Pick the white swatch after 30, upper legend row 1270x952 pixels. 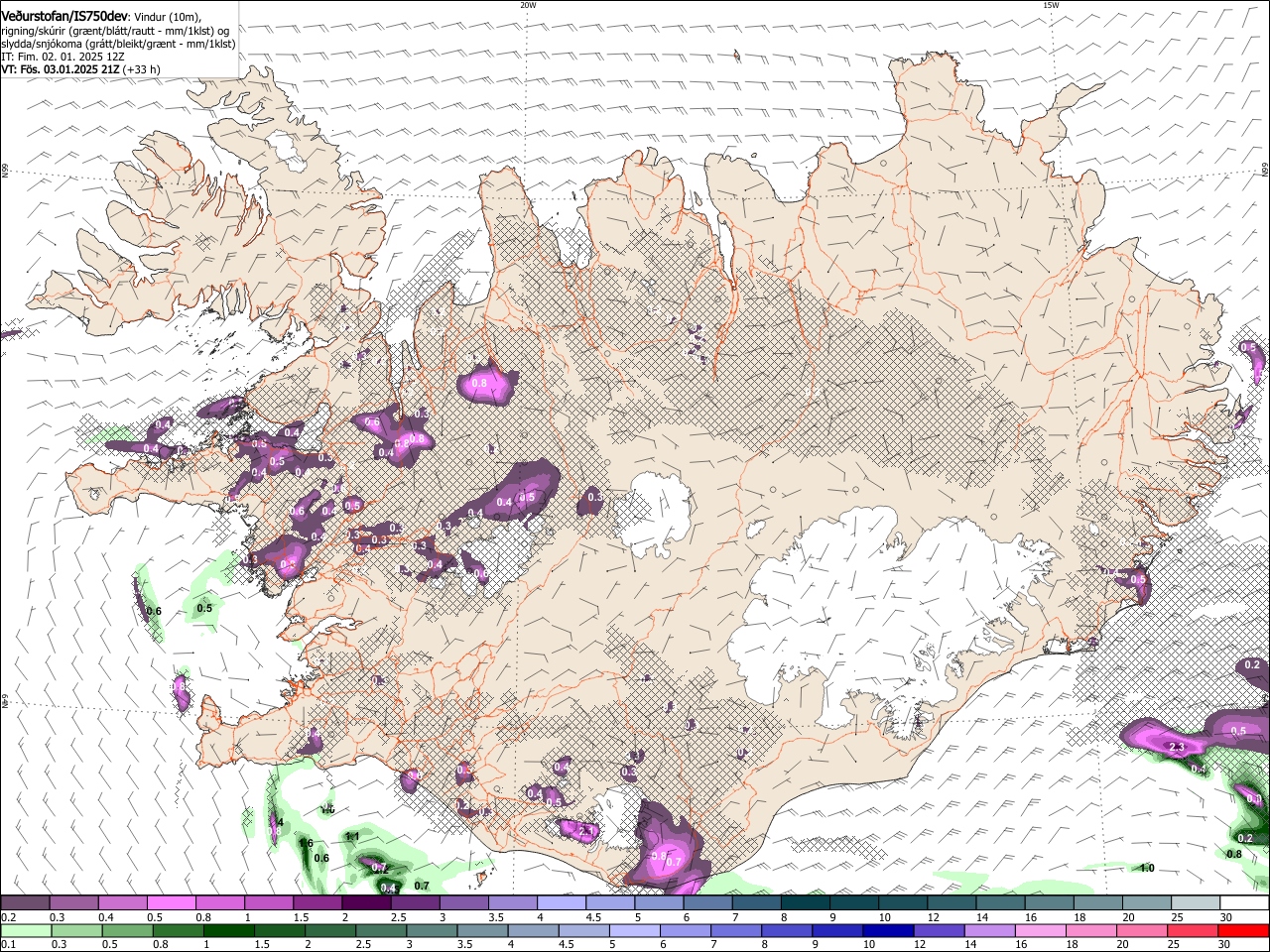1245,902
